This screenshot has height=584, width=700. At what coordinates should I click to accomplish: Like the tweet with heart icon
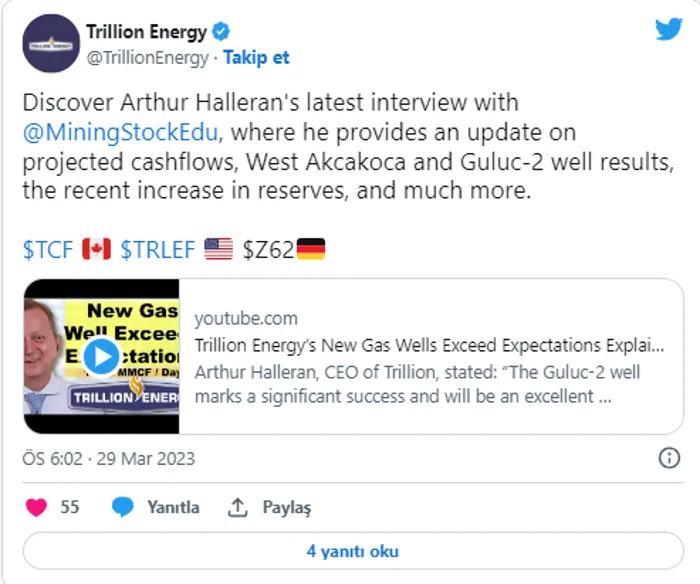tap(36, 507)
